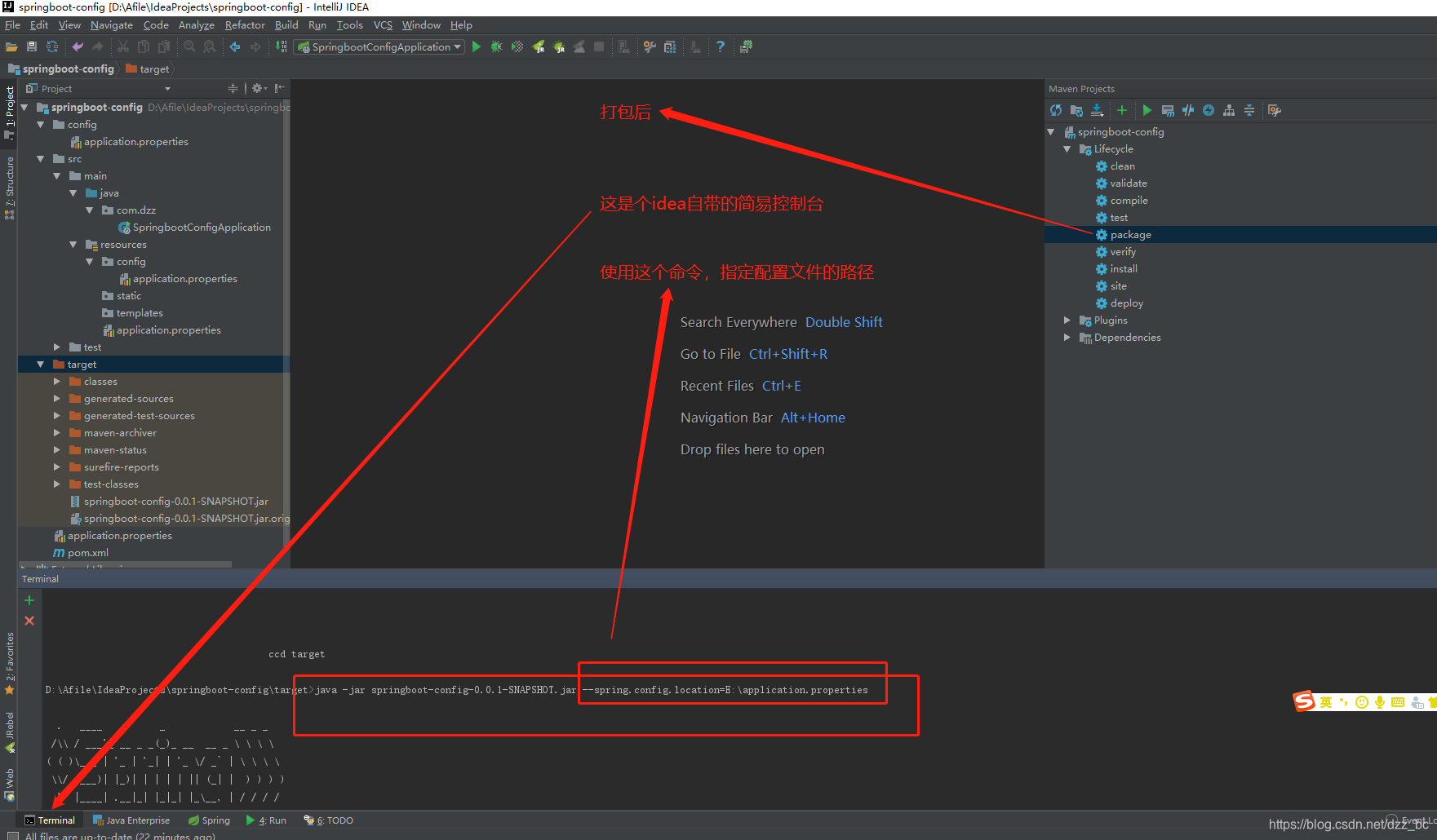Open the Refactor menu
The image size is (1437, 840).
[245, 25]
